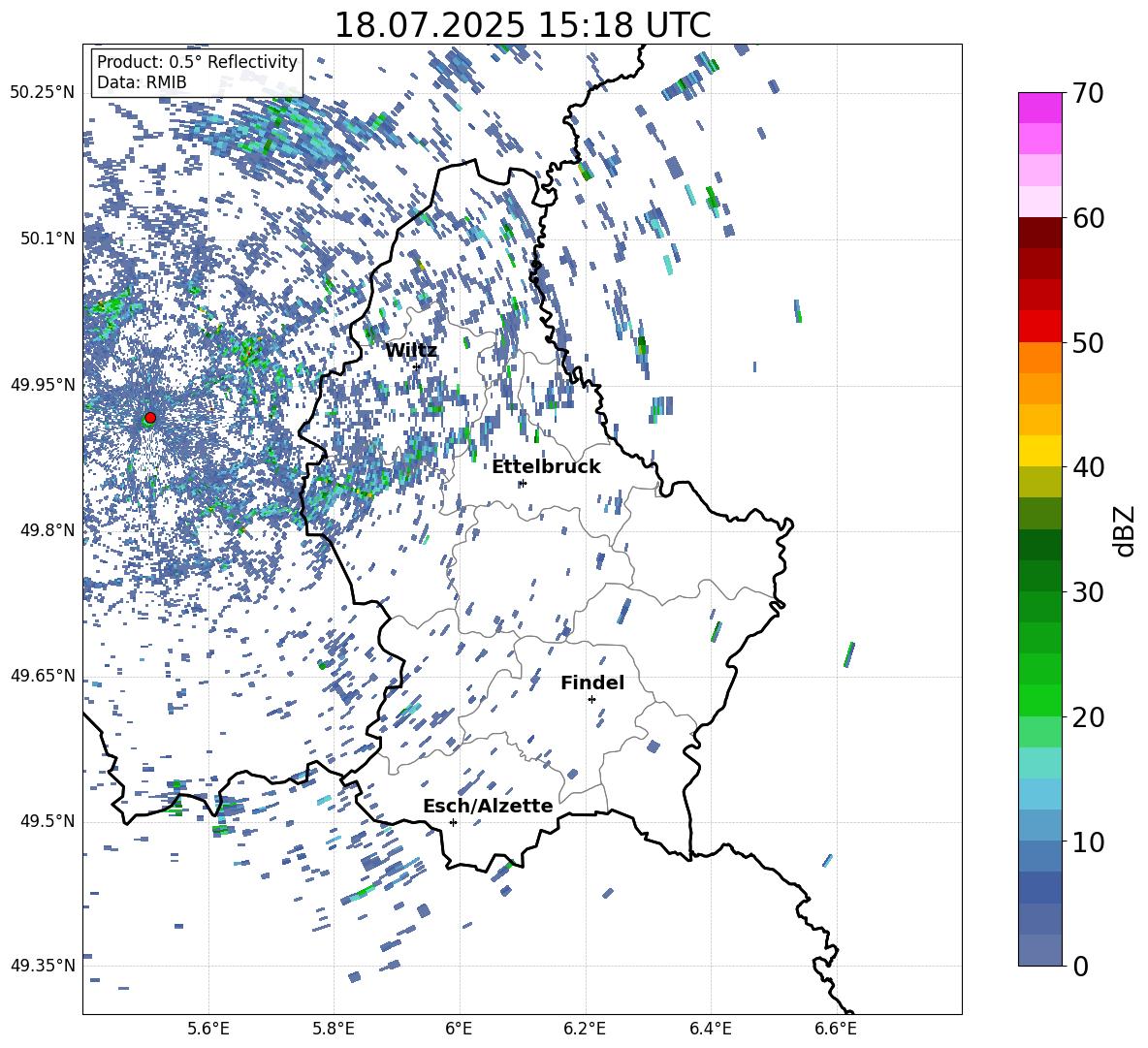Click the Product: 0.5° Reflectivity text
The width and height of the screenshot is (1148, 1048).
point(197,61)
